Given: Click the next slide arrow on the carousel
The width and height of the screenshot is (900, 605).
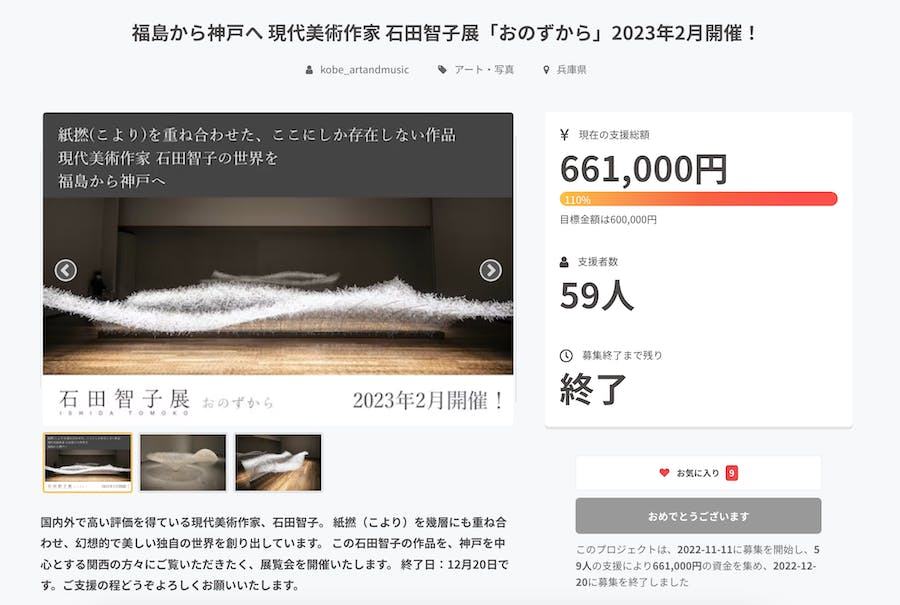Looking at the screenshot, I should point(490,270).
